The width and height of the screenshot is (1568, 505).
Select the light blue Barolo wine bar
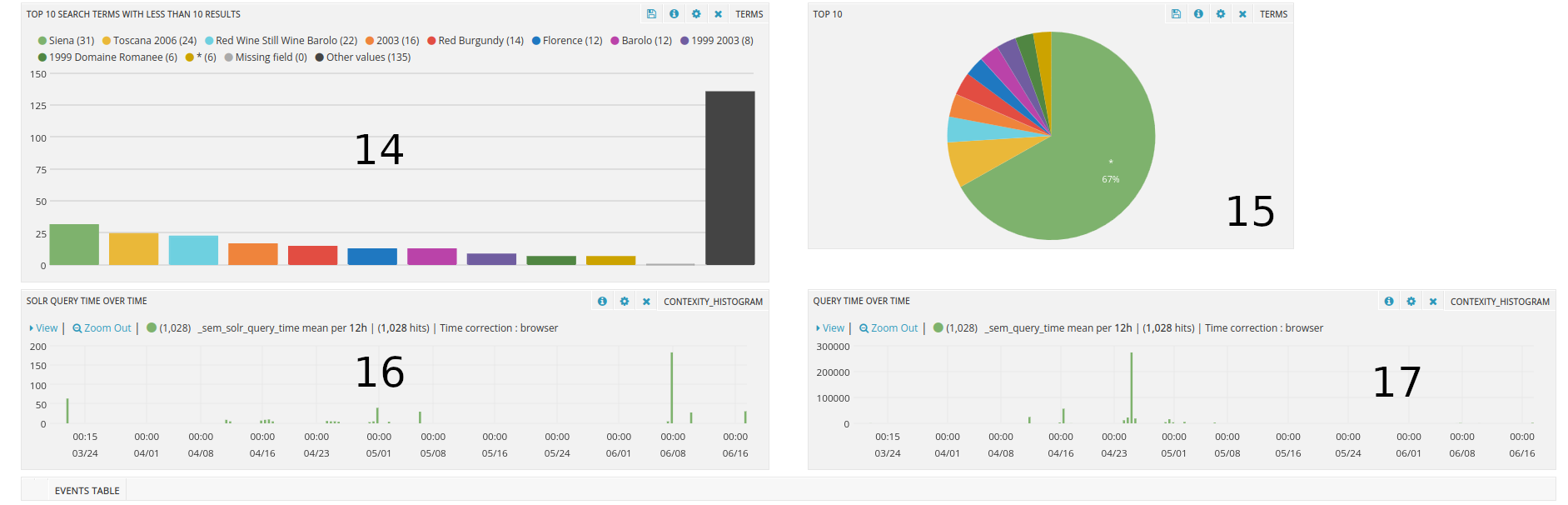(x=193, y=250)
